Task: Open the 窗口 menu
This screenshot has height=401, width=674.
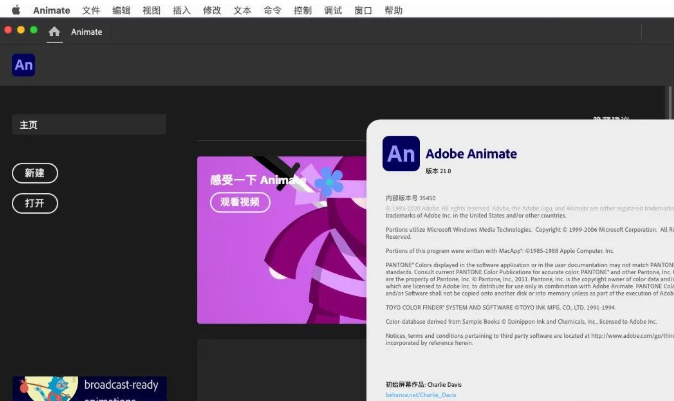Action: pyautogui.click(x=363, y=10)
